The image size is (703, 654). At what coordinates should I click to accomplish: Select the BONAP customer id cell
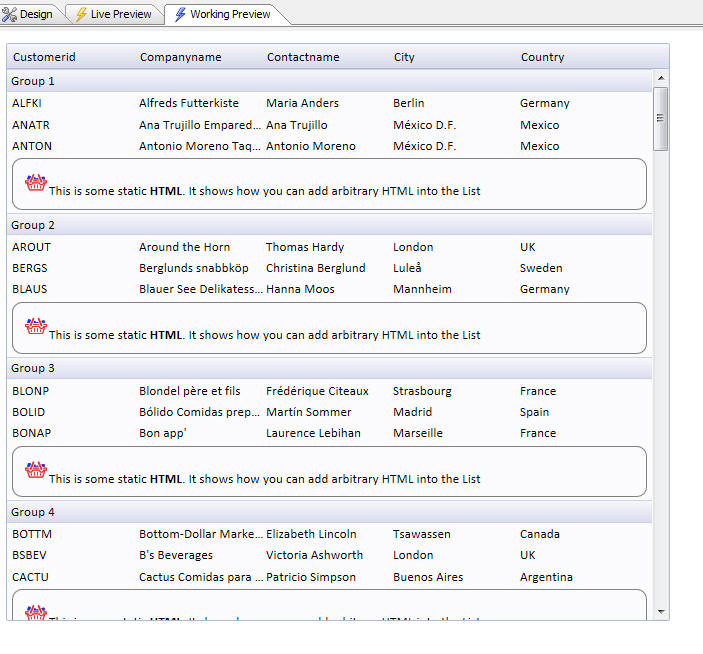[x=32, y=433]
